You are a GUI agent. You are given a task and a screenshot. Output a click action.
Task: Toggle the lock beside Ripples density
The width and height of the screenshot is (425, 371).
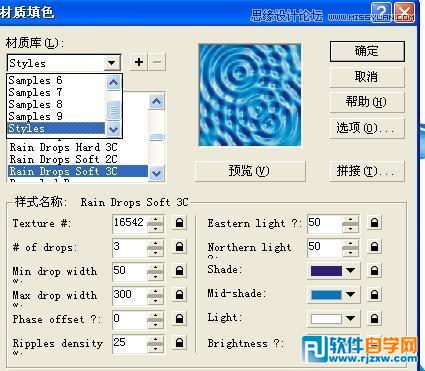tap(179, 343)
